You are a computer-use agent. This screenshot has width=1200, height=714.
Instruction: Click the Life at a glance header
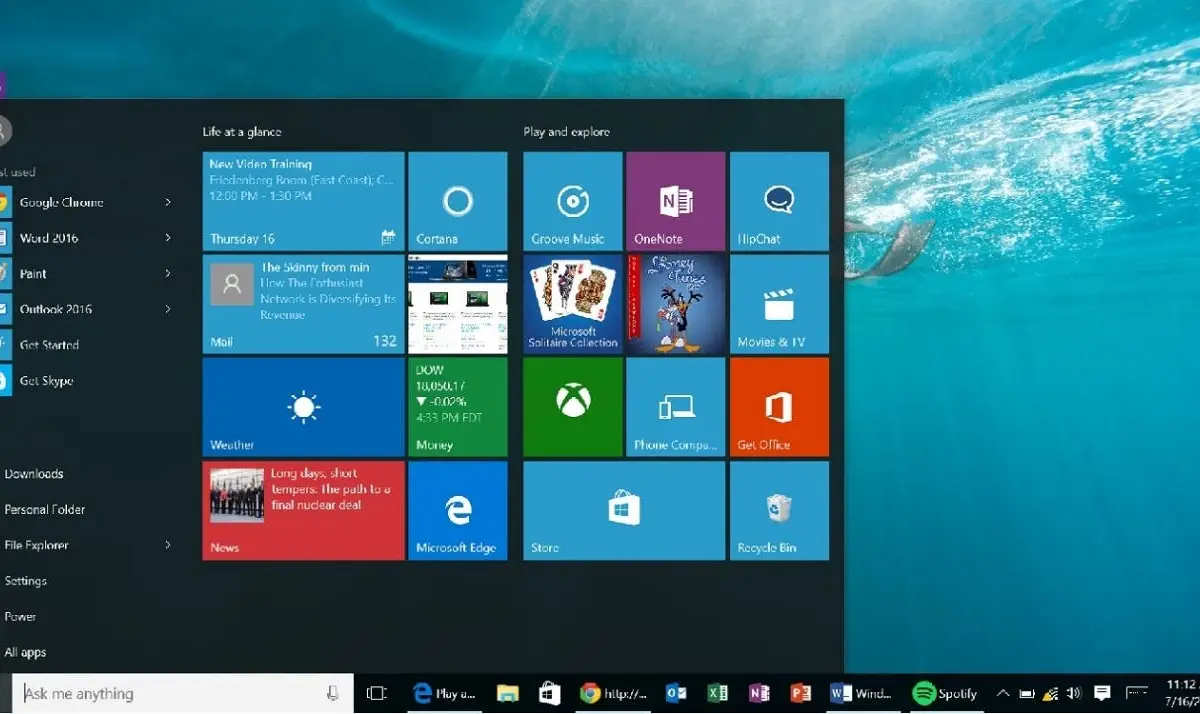click(242, 132)
